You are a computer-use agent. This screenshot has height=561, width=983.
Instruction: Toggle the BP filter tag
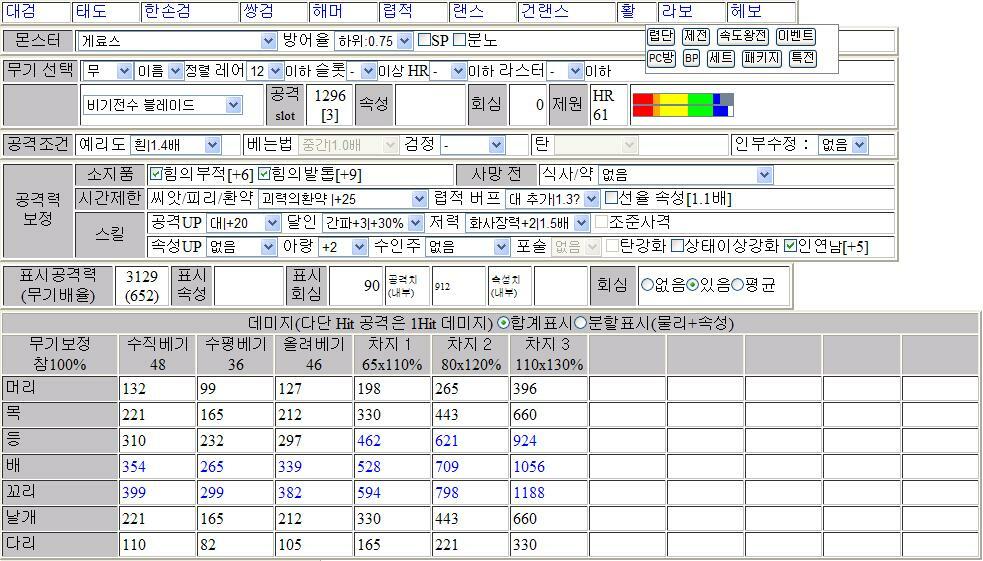[x=691, y=58]
